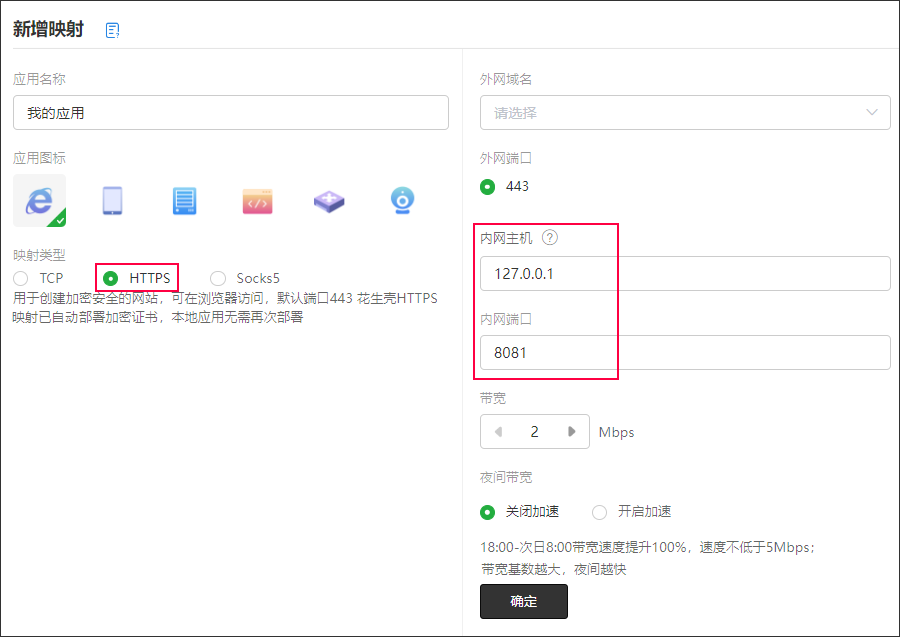900x637 pixels.
Task: Open the 外网域名 dropdown list
Action: point(685,113)
